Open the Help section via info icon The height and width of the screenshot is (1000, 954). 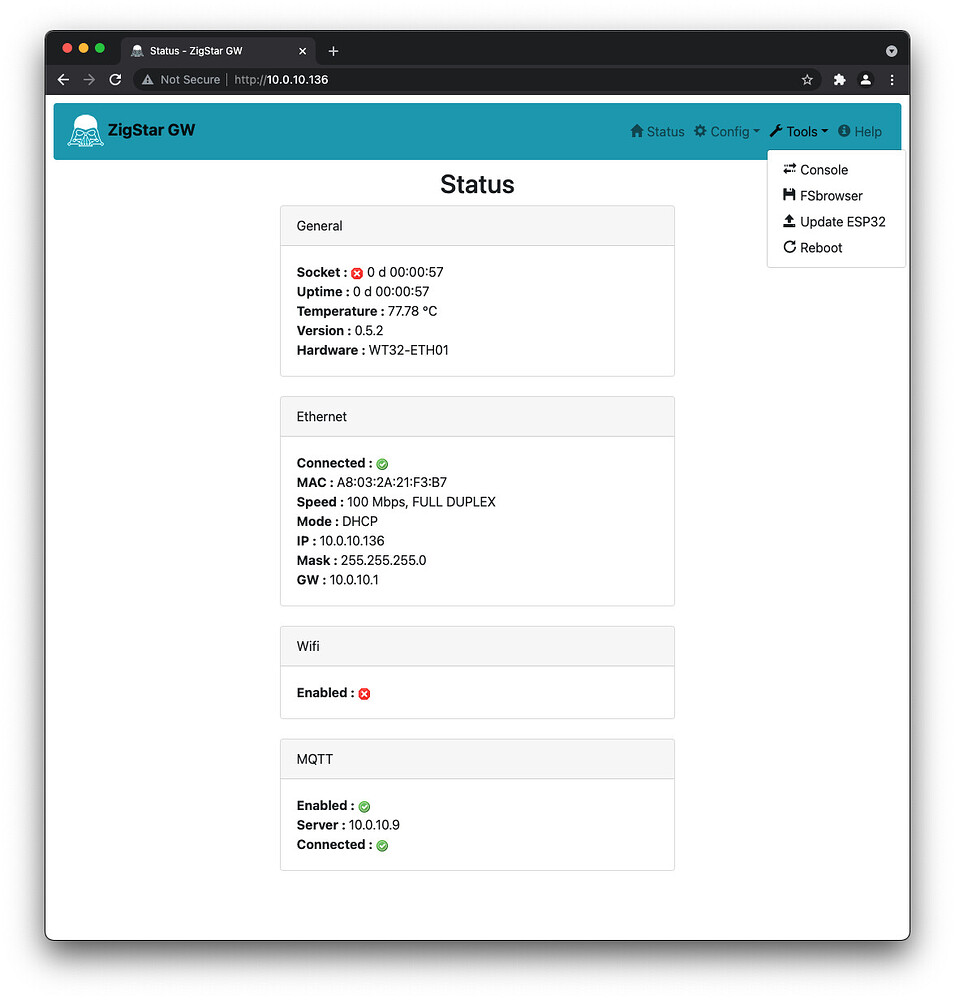(844, 131)
